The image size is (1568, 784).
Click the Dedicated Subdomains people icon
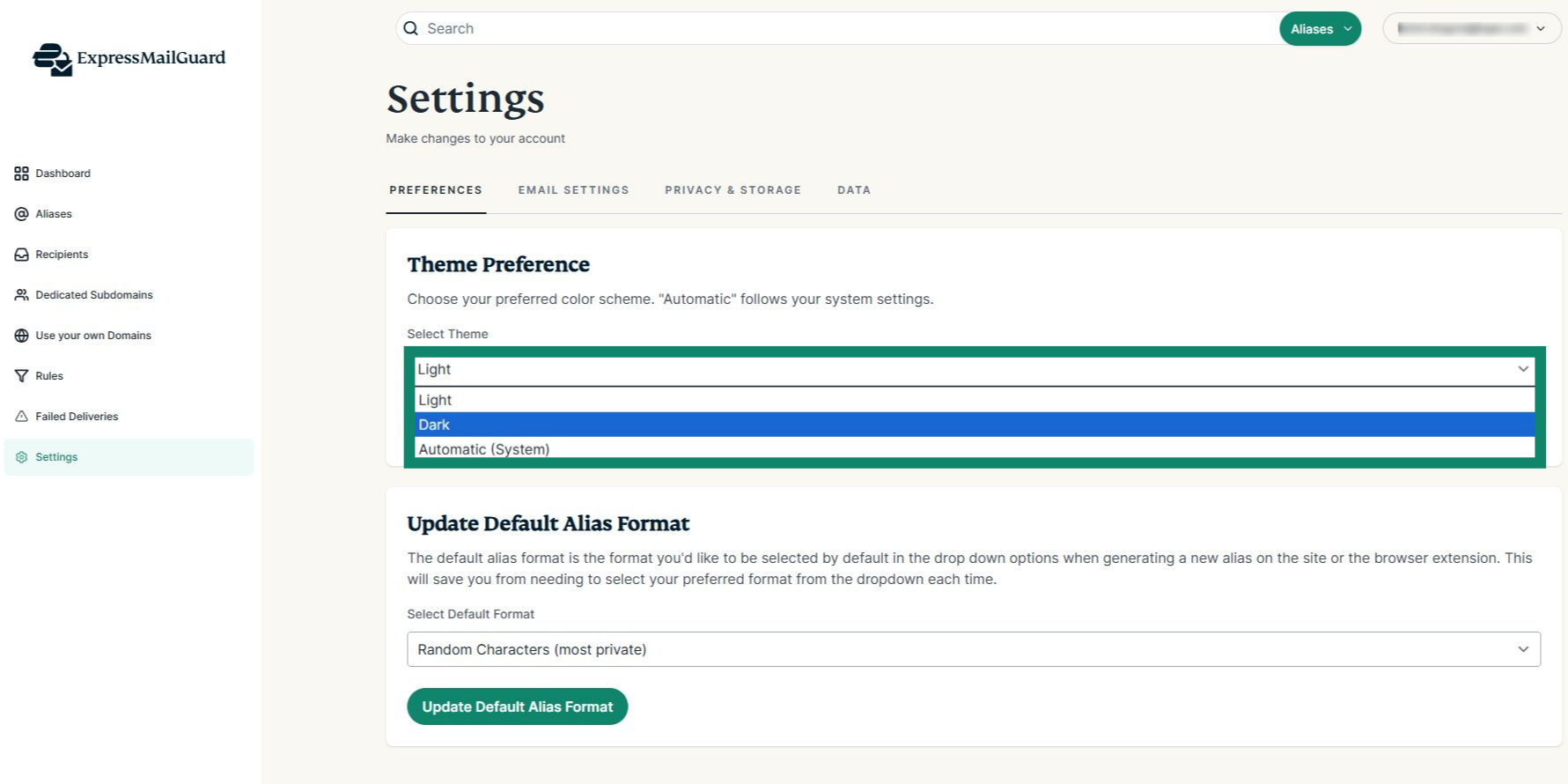[x=21, y=295]
